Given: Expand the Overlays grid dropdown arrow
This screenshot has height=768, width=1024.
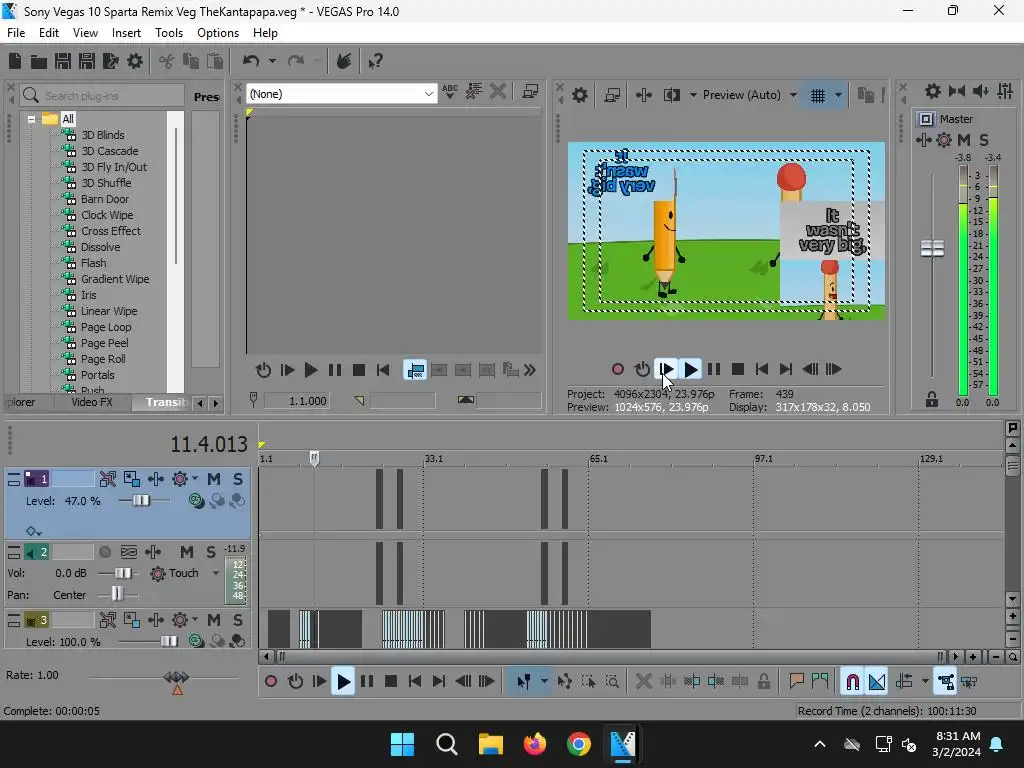Looking at the screenshot, I should click(839, 96).
